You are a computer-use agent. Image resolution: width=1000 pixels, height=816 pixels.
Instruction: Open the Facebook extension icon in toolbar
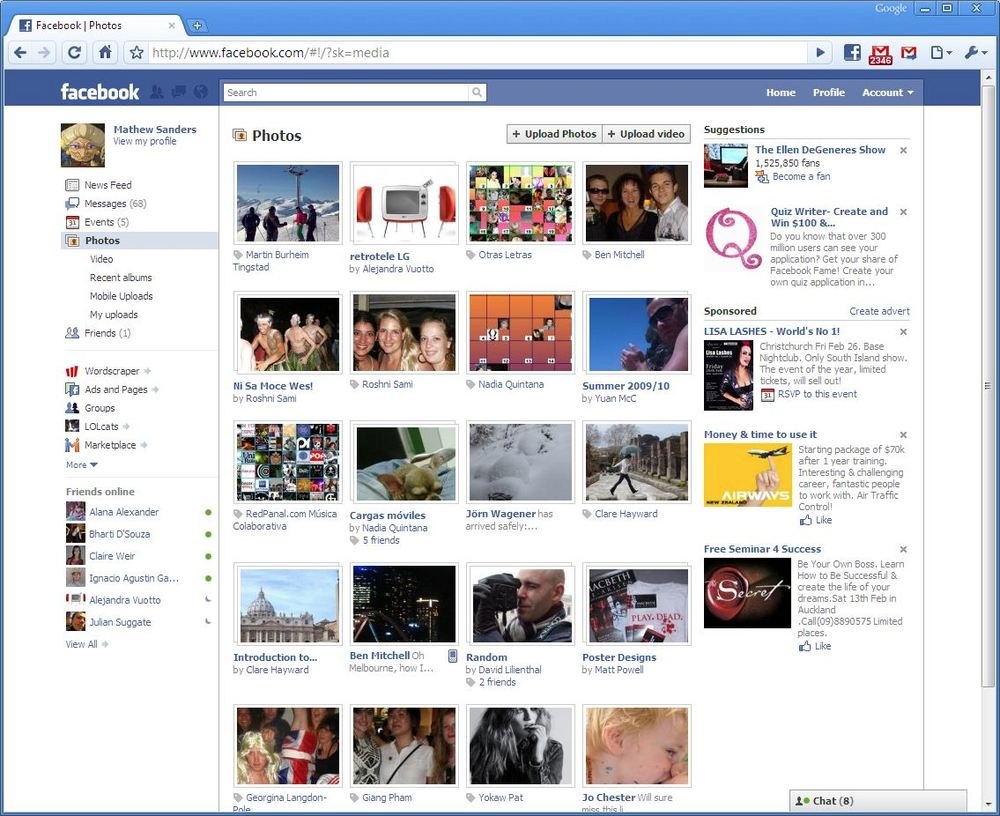pos(852,53)
